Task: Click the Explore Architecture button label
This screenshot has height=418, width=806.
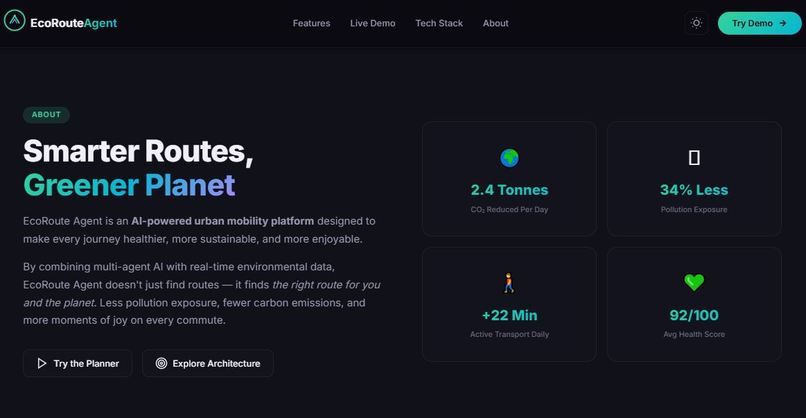Action: (216, 364)
